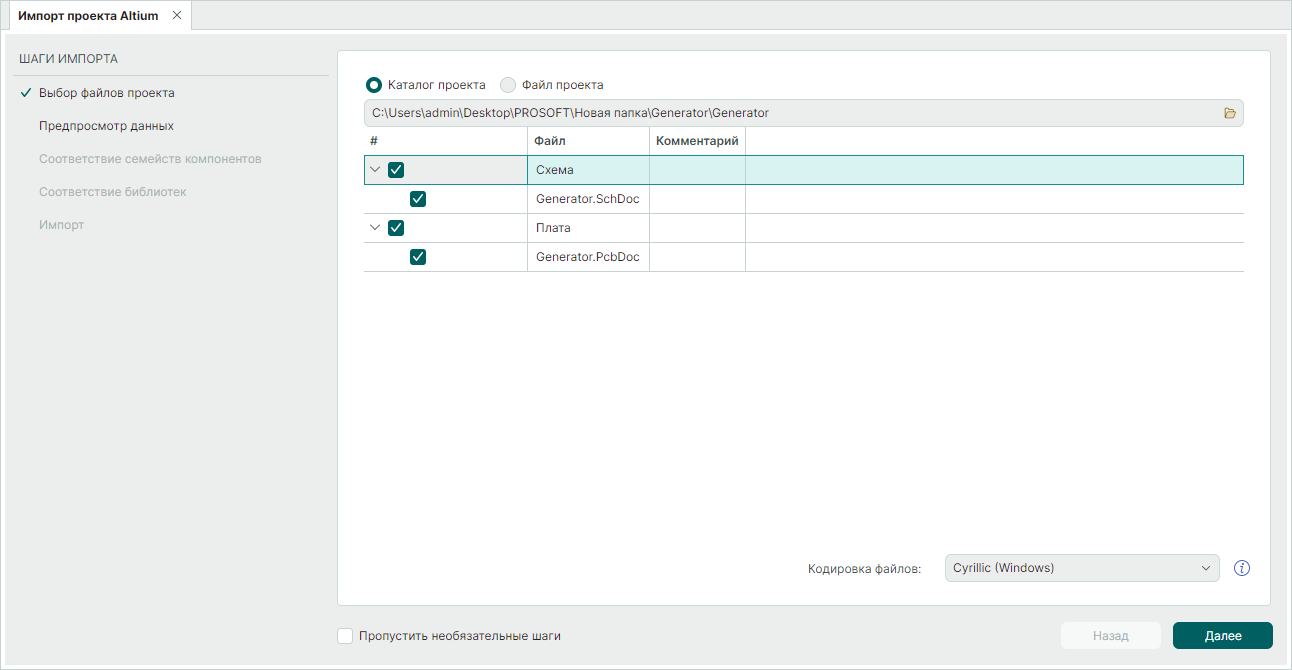This screenshot has height=670, width=1292.
Task: Toggle the Generator.PcbDoc file checkbox
Action: tap(418, 257)
